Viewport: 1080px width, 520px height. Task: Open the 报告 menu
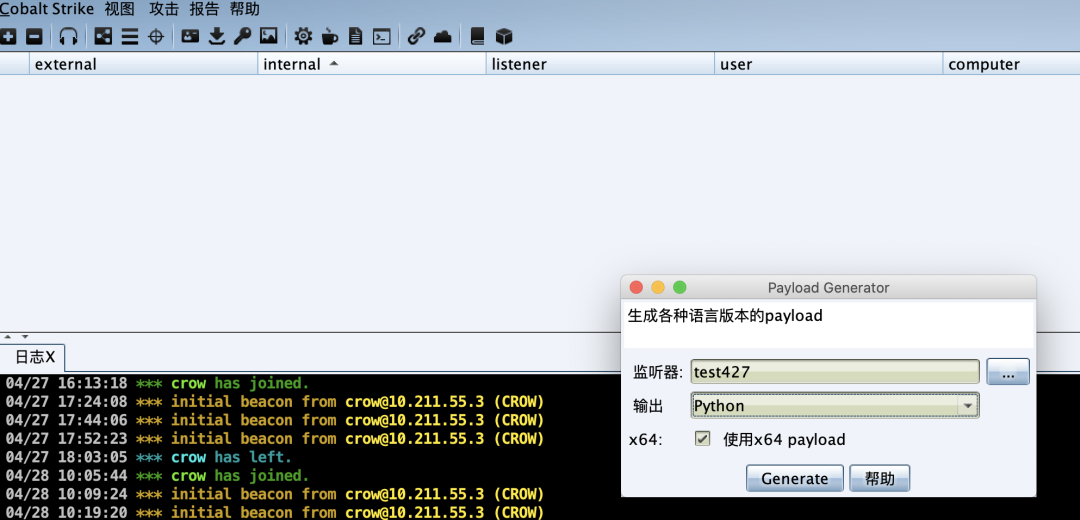205,10
